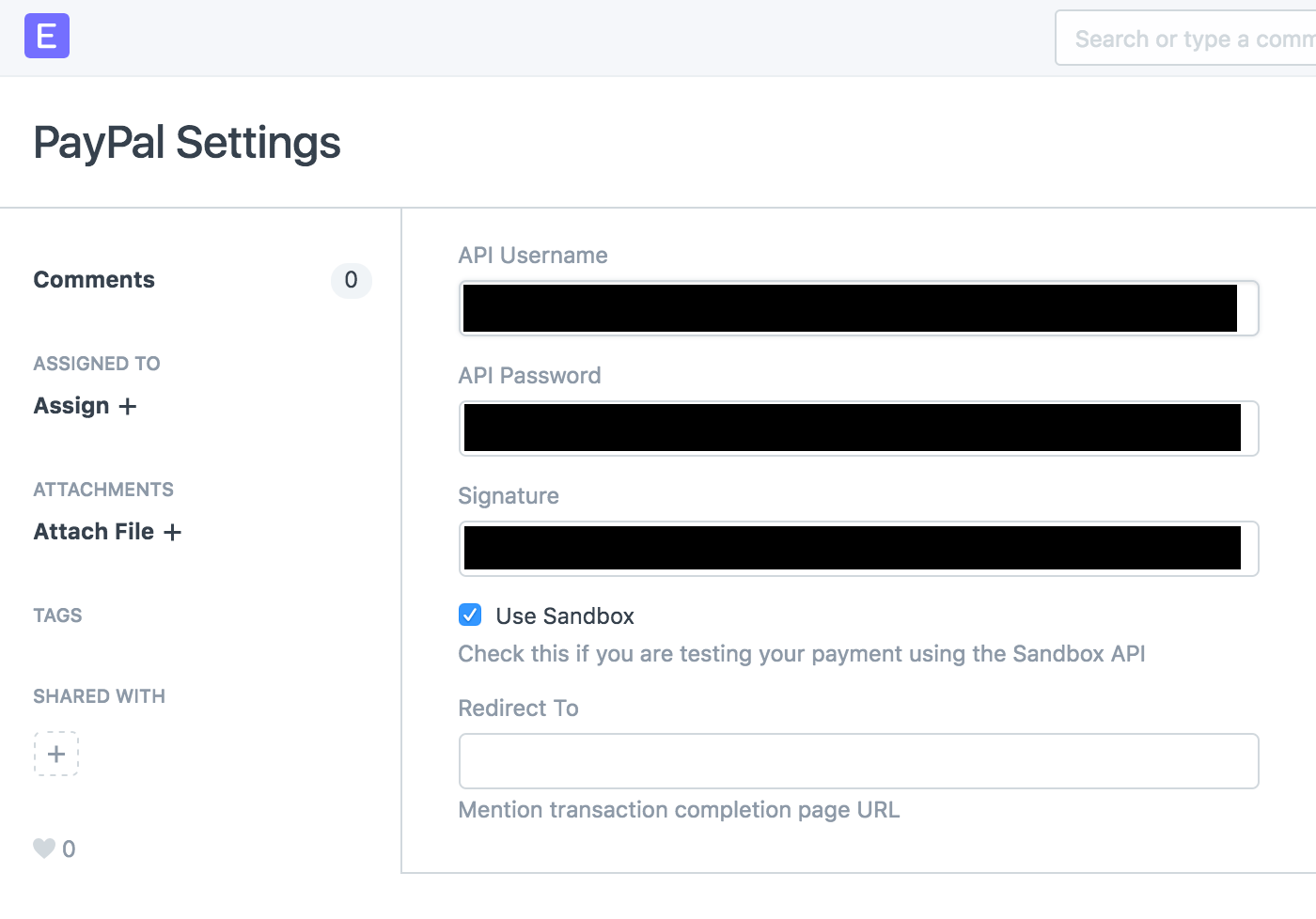Screen dimensions: 1316x919
Task: Click the PayPal Settings page title
Action: click(x=187, y=142)
